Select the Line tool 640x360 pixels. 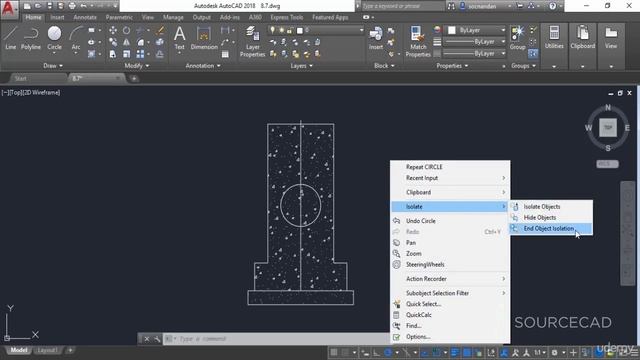click(x=11, y=38)
